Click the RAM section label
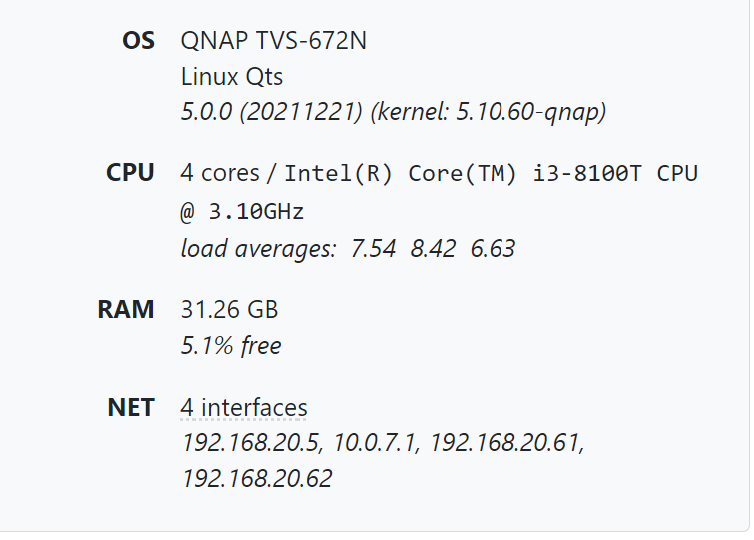 click(x=126, y=310)
